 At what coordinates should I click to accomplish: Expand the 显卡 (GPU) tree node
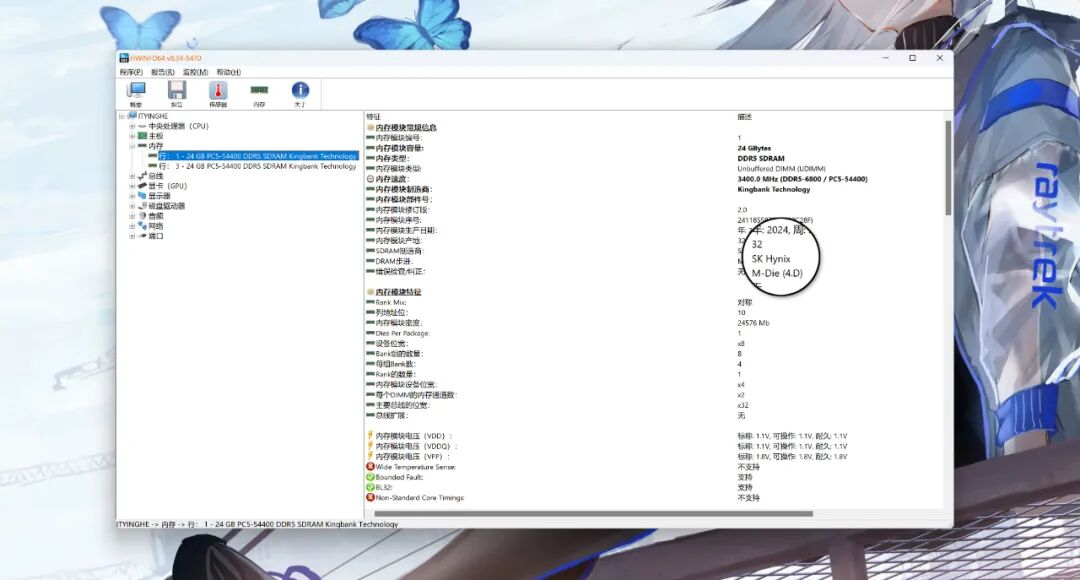tap(132, 186)
